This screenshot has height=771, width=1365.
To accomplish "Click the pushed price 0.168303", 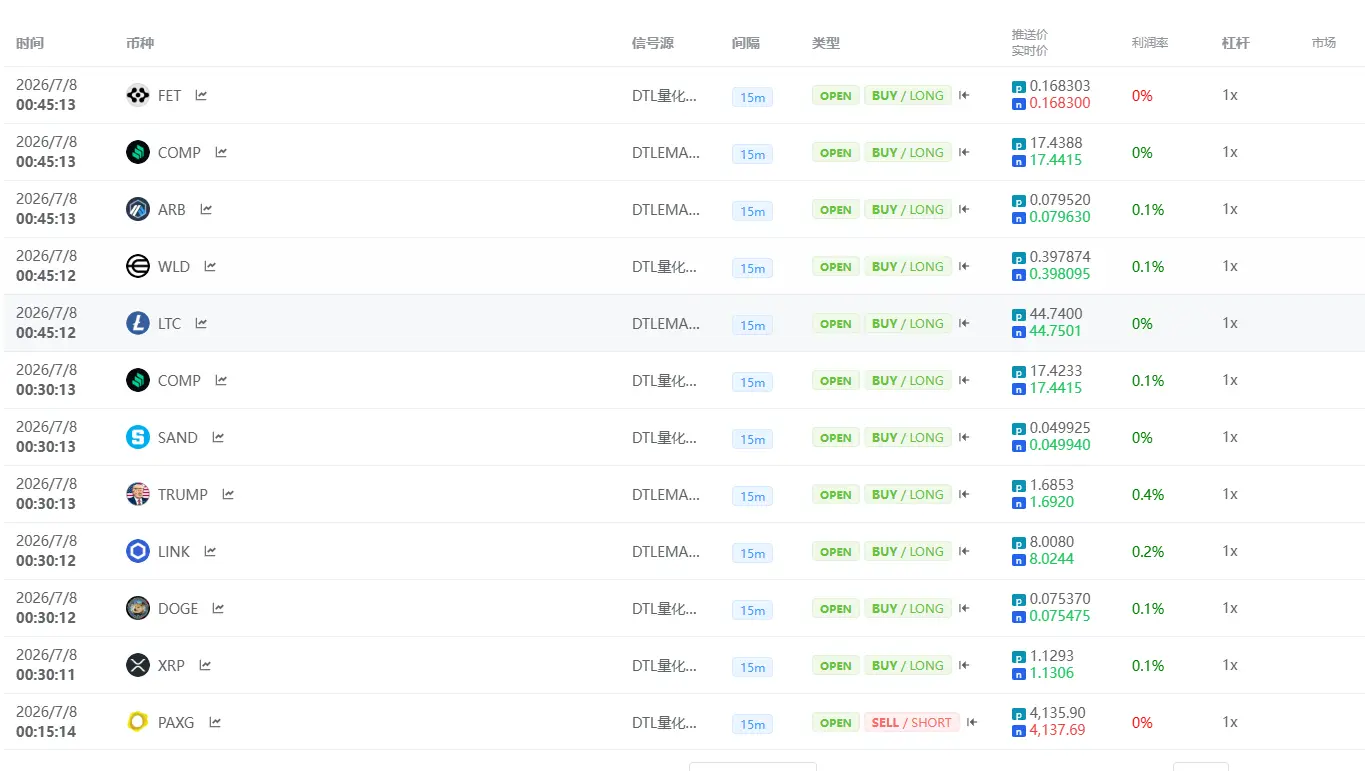I will click(x=1060, y=86).
